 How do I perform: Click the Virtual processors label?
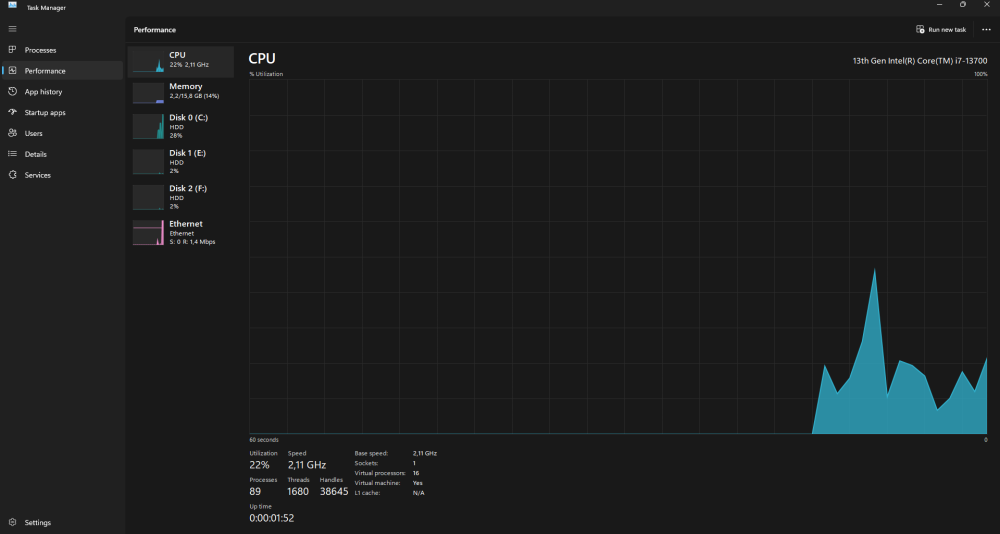380,473
